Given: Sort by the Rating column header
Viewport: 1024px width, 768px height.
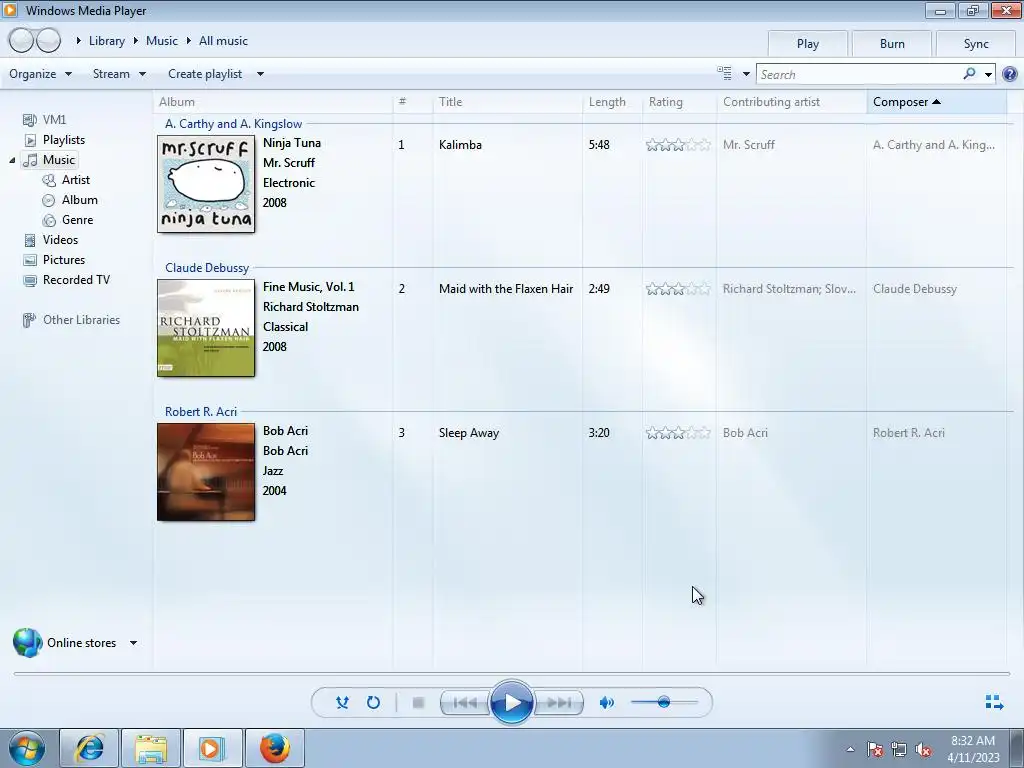Looking at the screenshot, I should point(679,102).
